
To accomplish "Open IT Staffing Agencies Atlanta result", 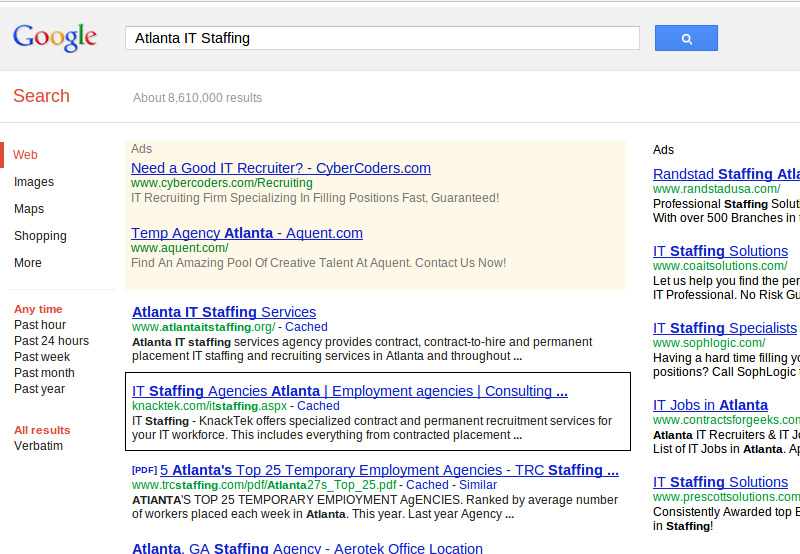I will [x=349, y=391].
